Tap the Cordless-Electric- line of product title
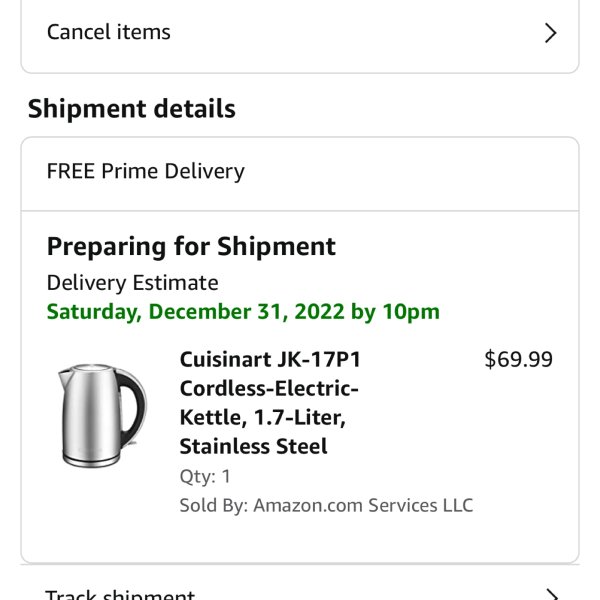The height and width of the screenshot is (600, 600). click(x=269, y=389)
